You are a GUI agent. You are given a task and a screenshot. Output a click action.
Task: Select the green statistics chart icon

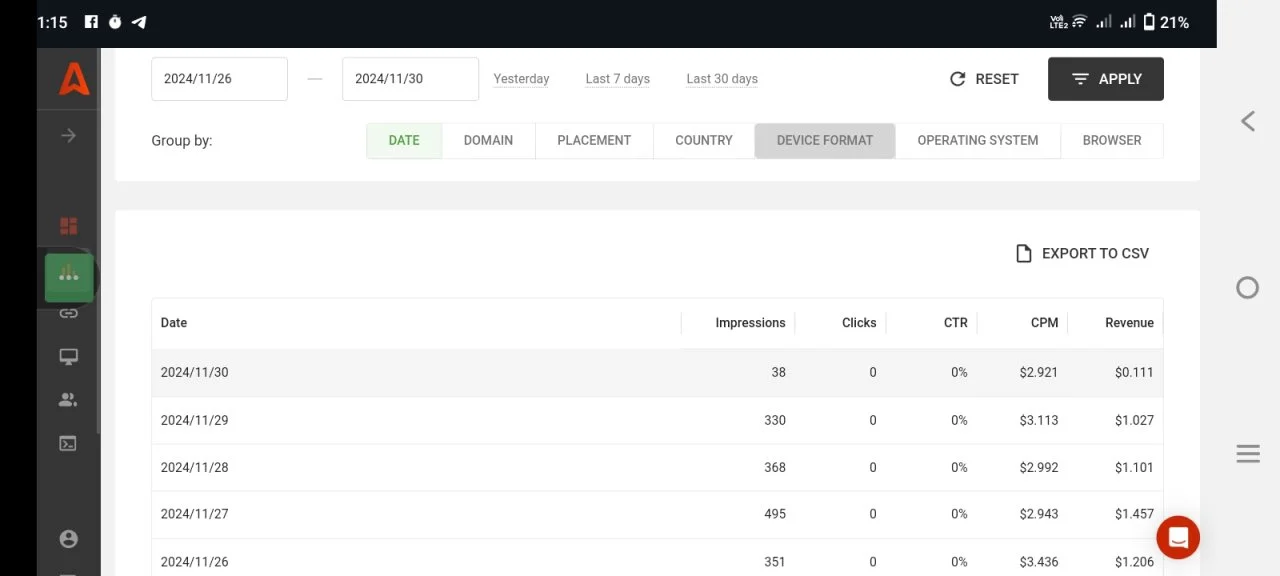pos(69,277)
